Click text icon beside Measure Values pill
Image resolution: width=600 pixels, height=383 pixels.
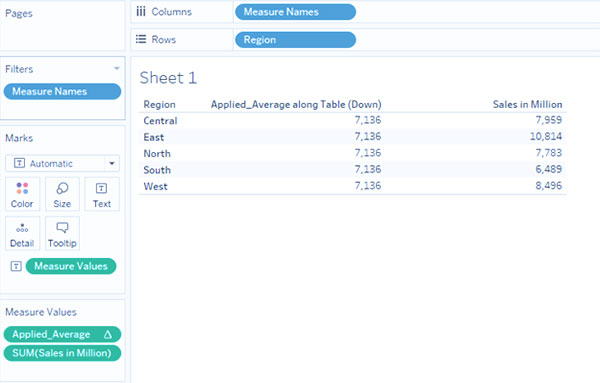coord(16,266)
